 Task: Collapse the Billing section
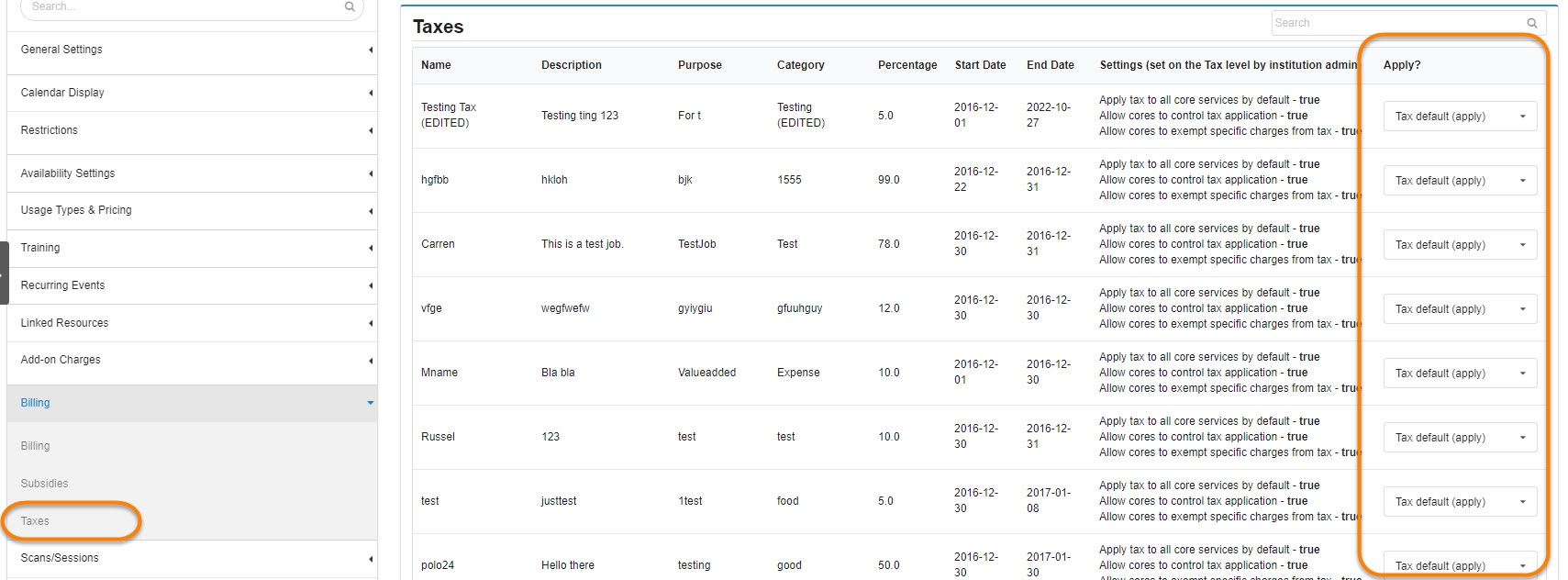[192, 403]
